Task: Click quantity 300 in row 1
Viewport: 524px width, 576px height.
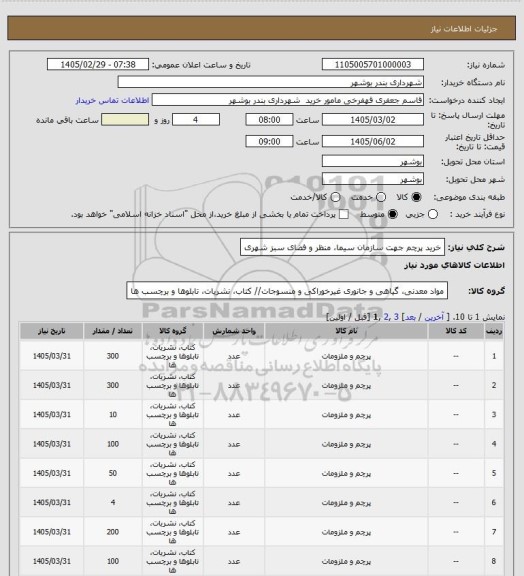Action: click(x=113, y=356)
